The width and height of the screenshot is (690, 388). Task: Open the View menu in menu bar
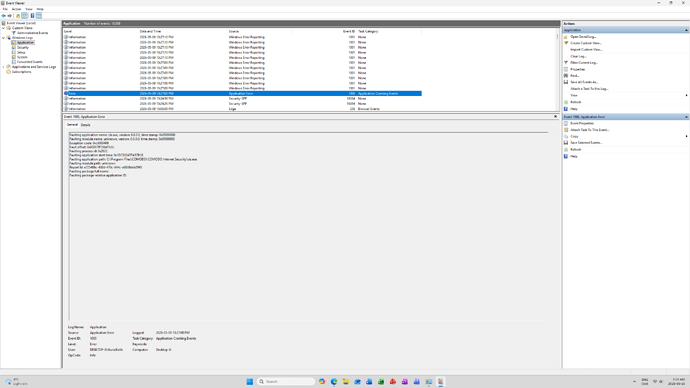click(29, 9)
